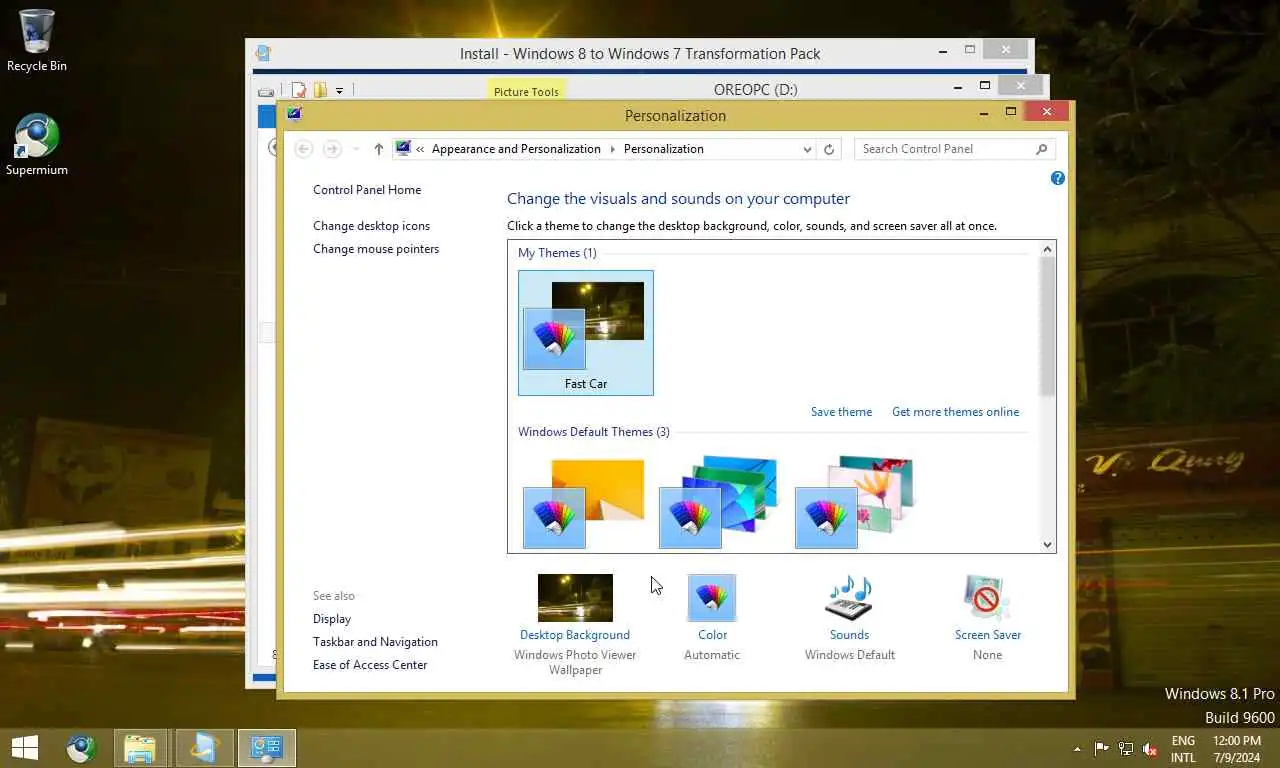Open Quick Access Toolbar dropdown in OREOPC

[340, 91]
